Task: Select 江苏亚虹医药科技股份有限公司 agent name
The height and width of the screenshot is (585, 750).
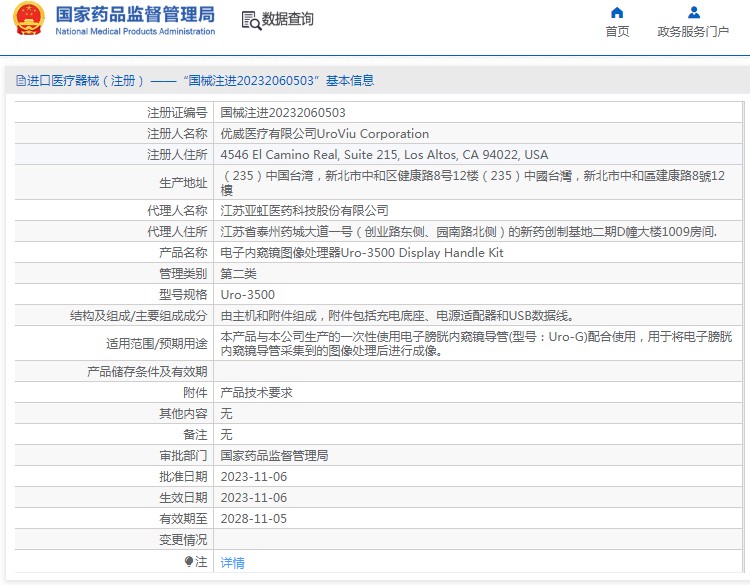Action: (x=304, y=210)
